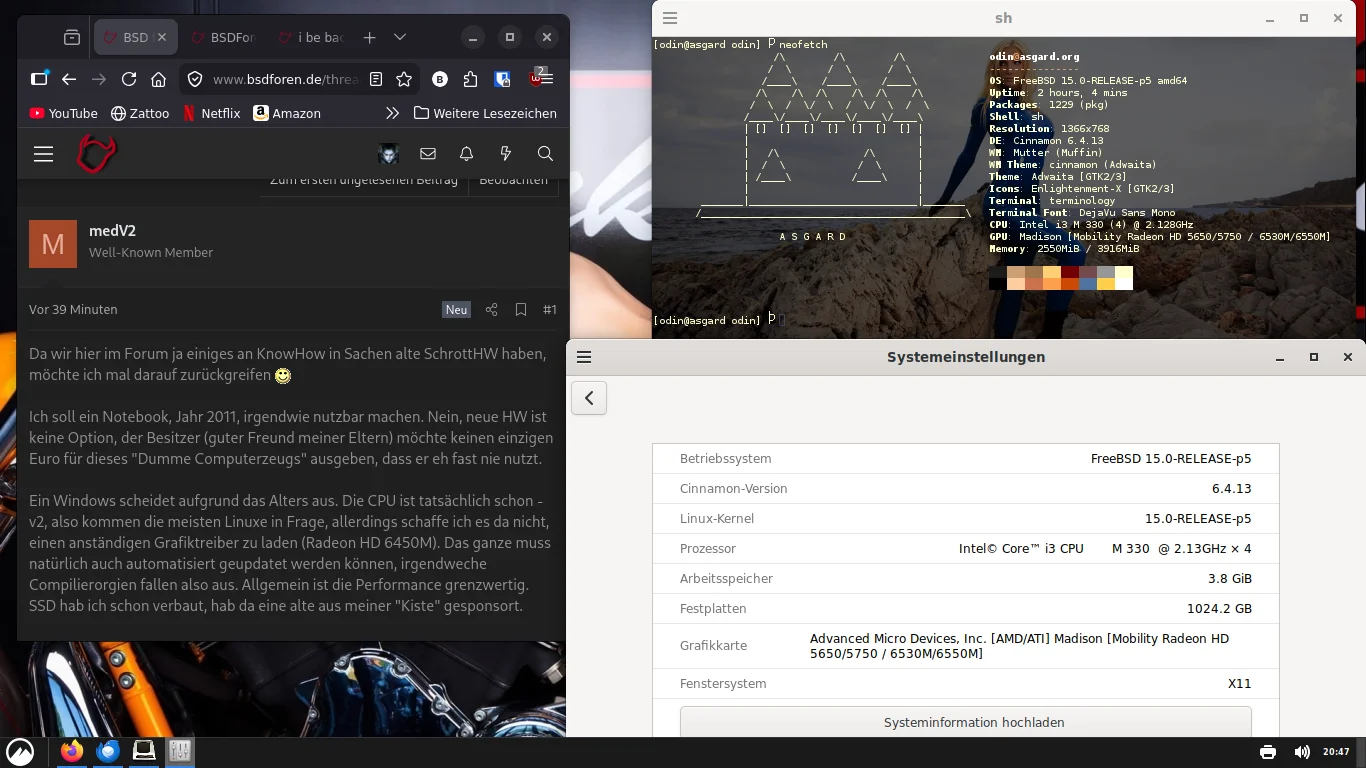Share the post via share icon
Image resolution: width=1366 pixels, height=768 pixels.
click(x=491, y=310)
